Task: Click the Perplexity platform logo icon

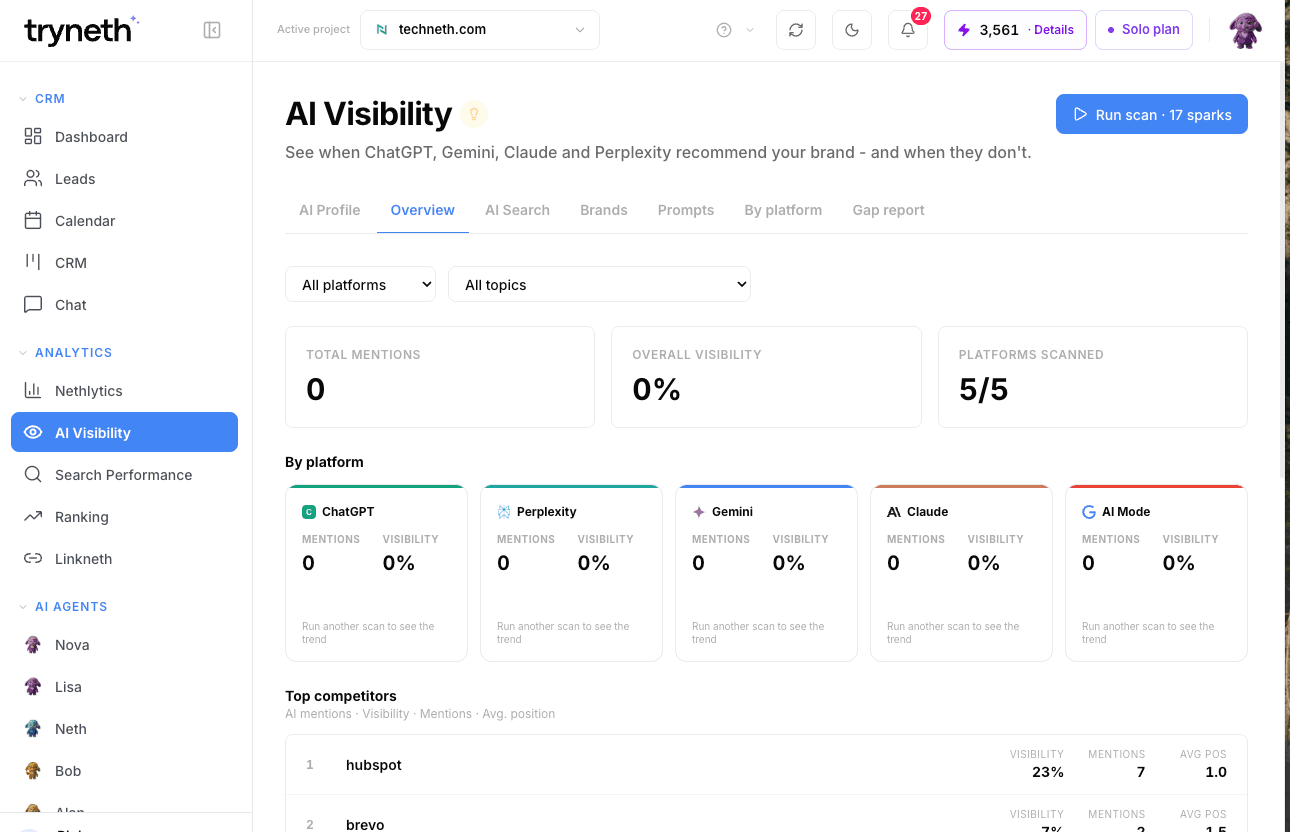Action: coord(504,512)
